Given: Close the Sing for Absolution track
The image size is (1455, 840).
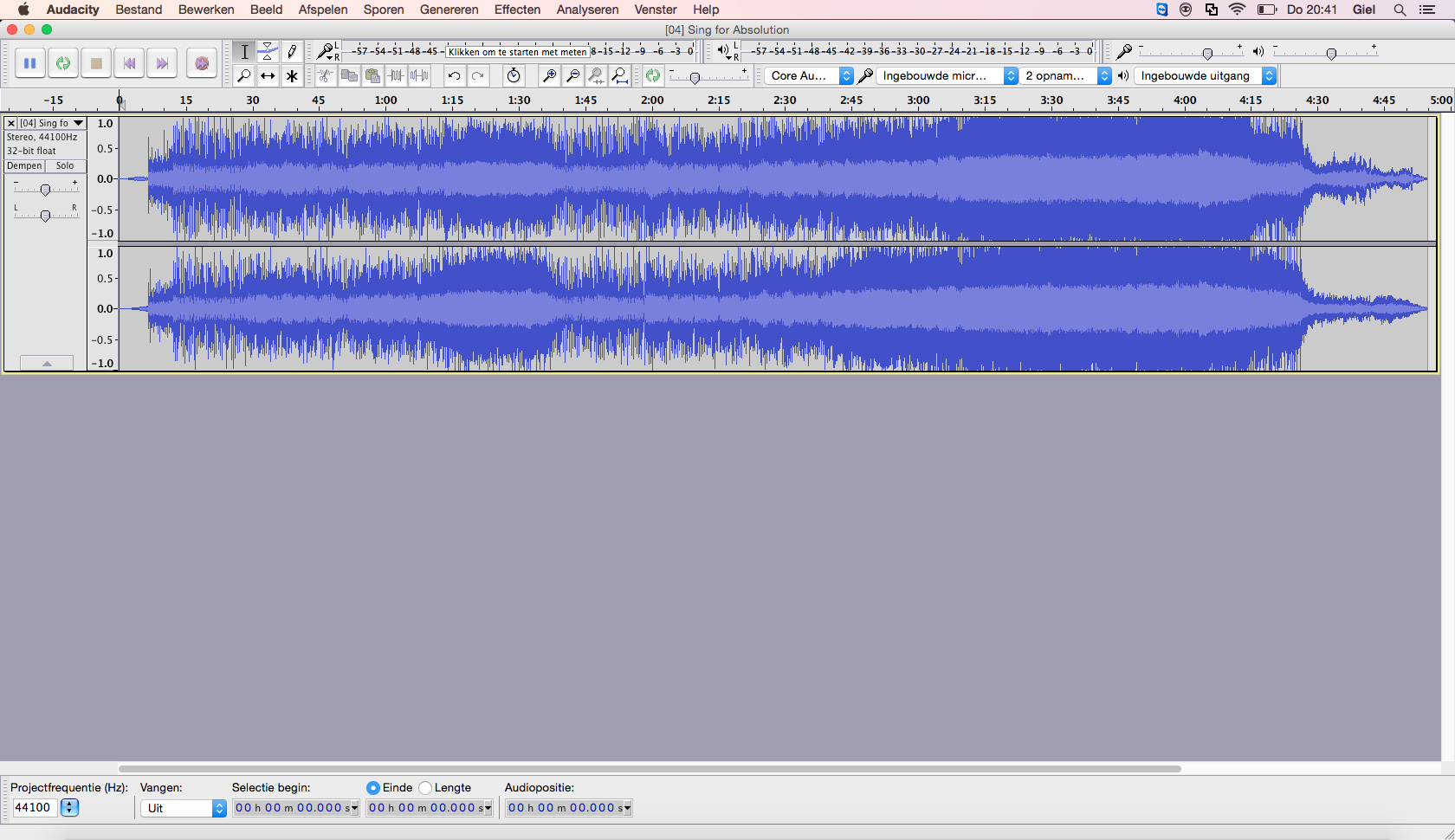Looking at the screenshot, I should point(11,123).
